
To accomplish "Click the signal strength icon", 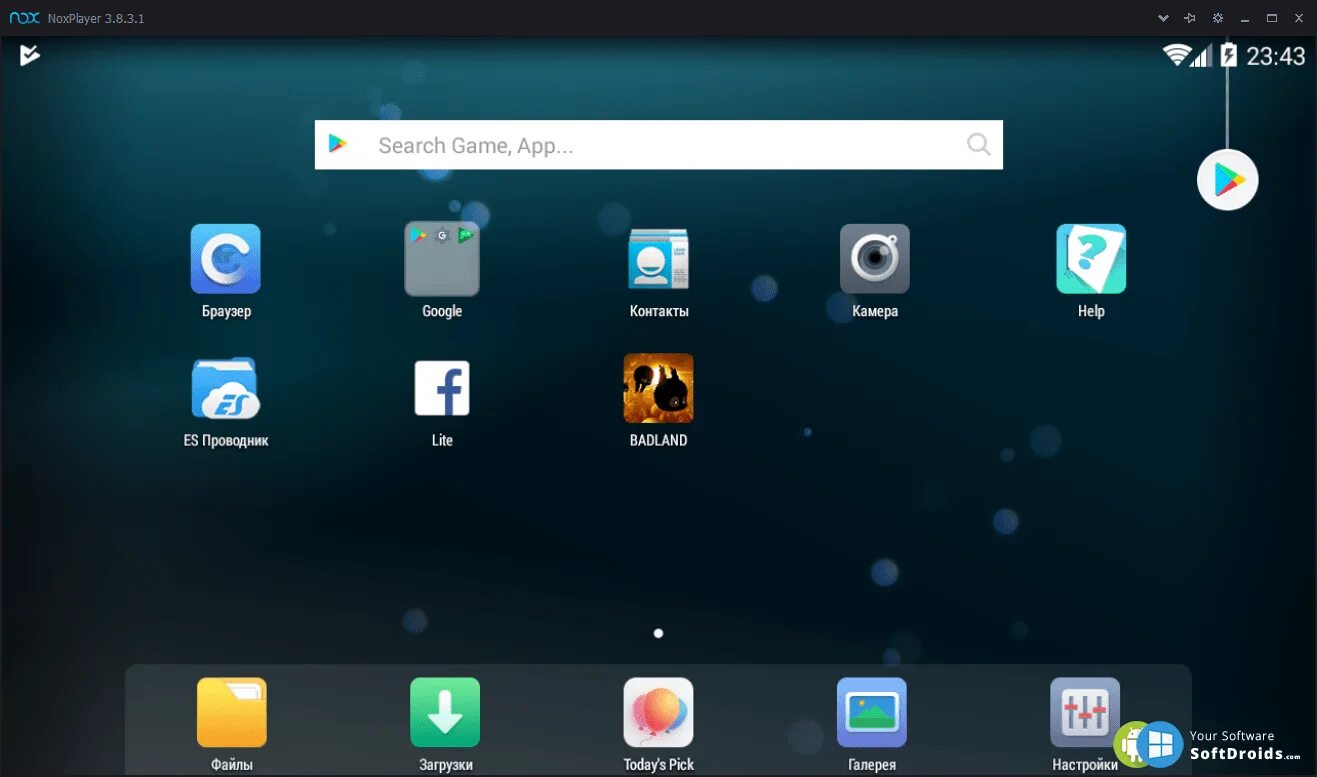I will click(x=1201, y=56).
